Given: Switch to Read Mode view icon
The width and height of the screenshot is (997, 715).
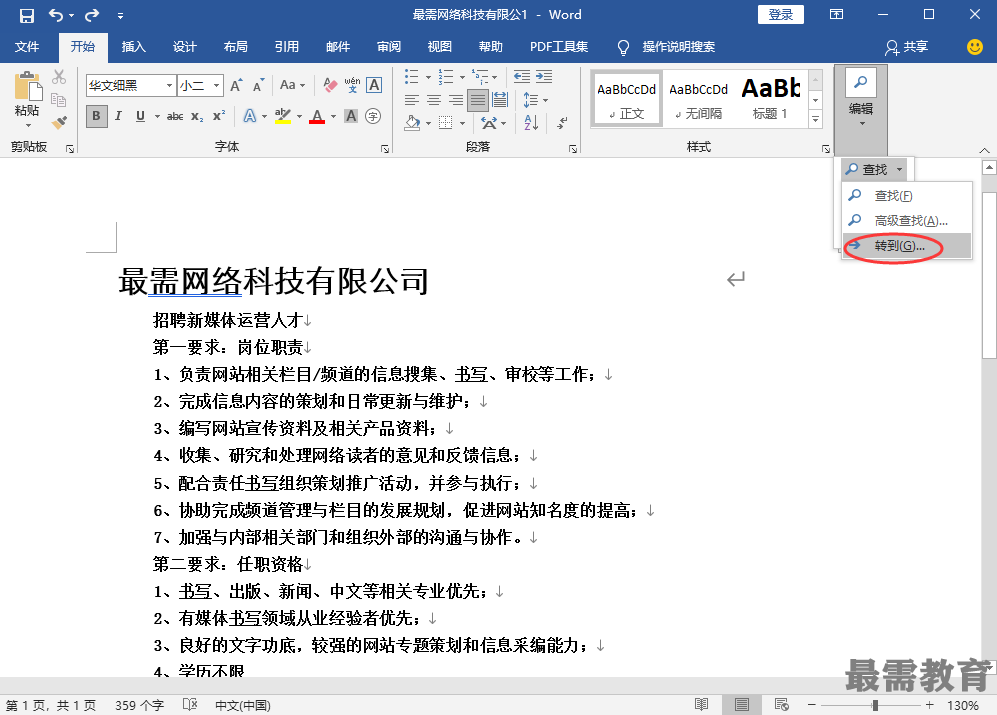Looking at the screenshot, I should point(701,704).
